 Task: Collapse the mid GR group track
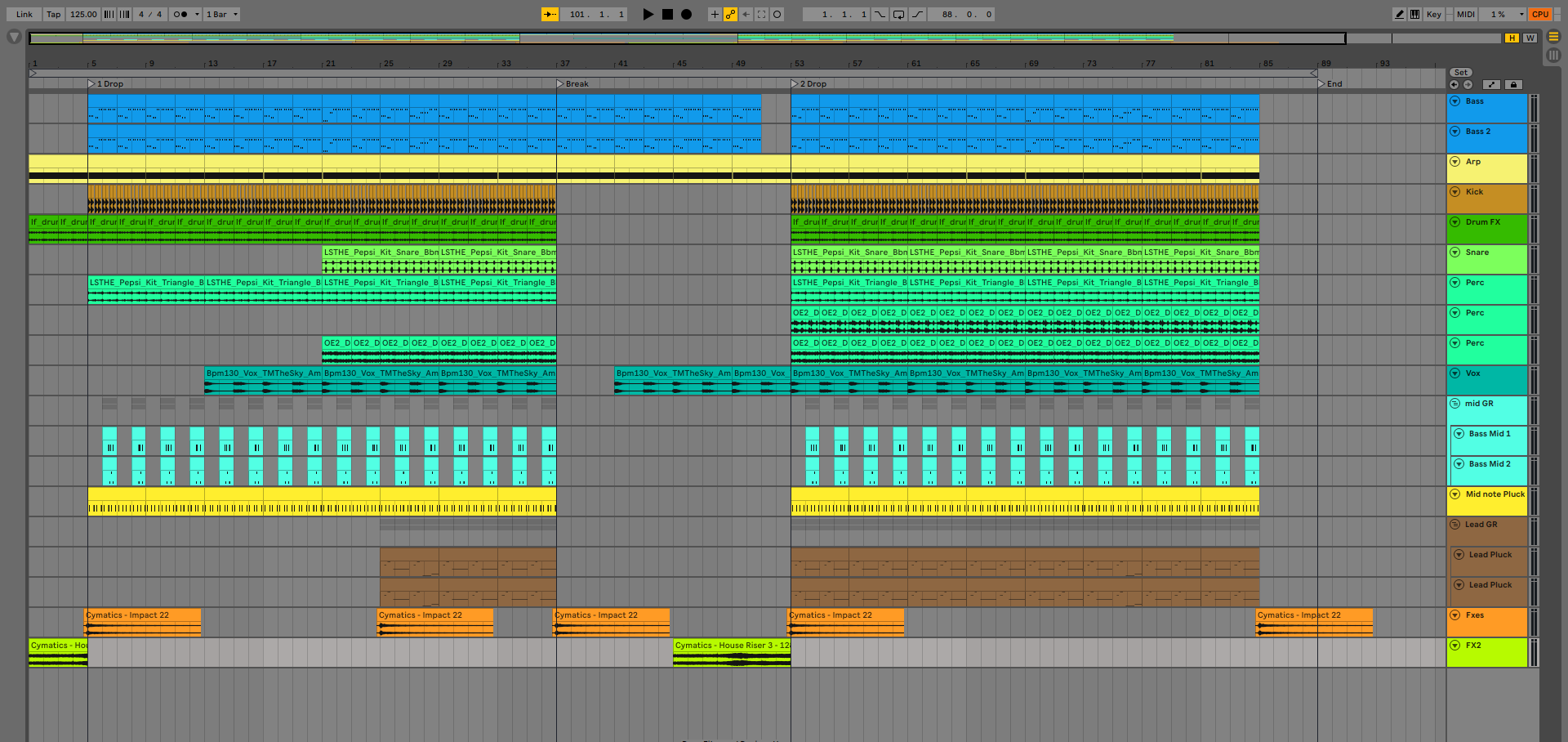tap(1455, 404)
